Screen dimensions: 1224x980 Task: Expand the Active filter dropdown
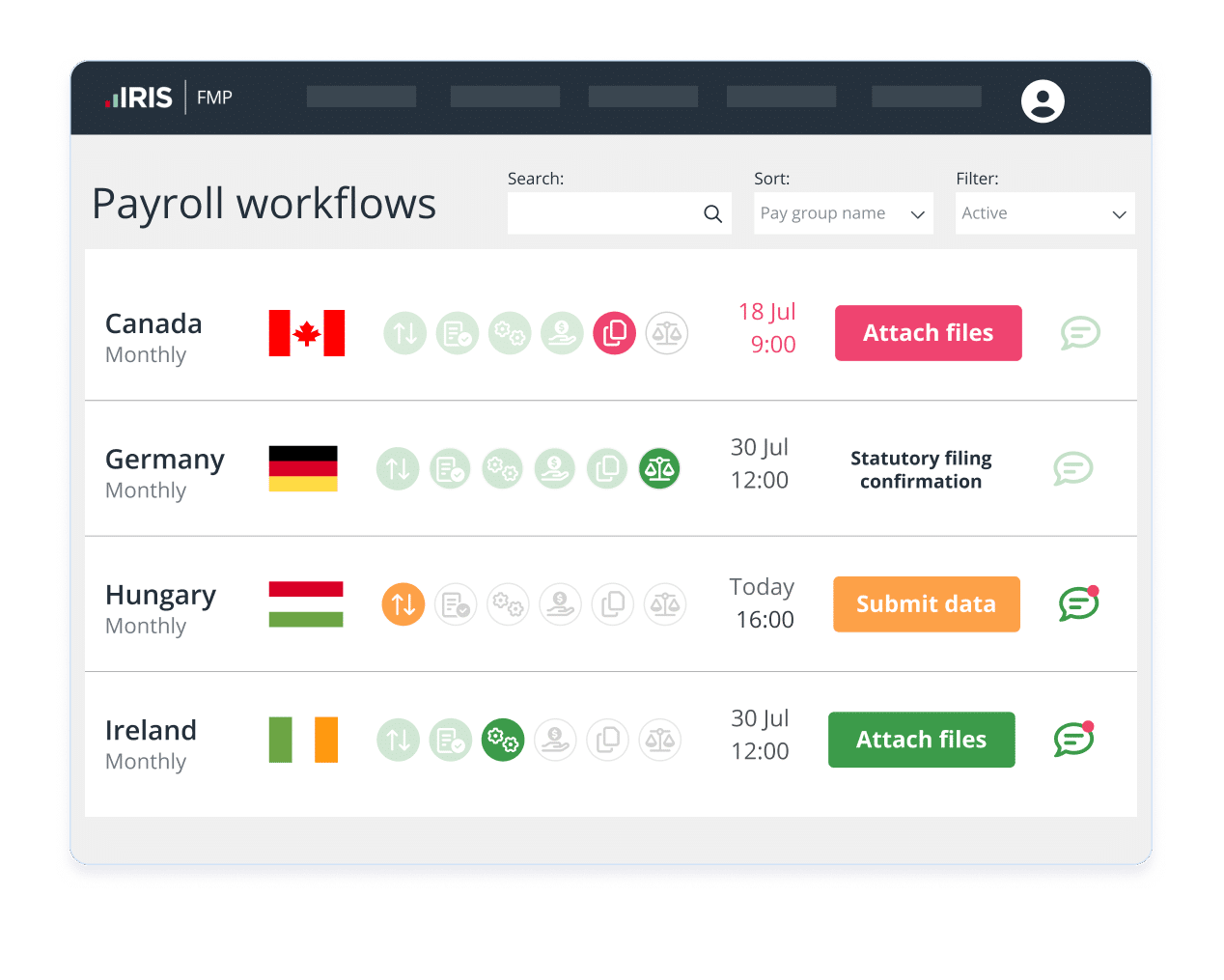1044,213
